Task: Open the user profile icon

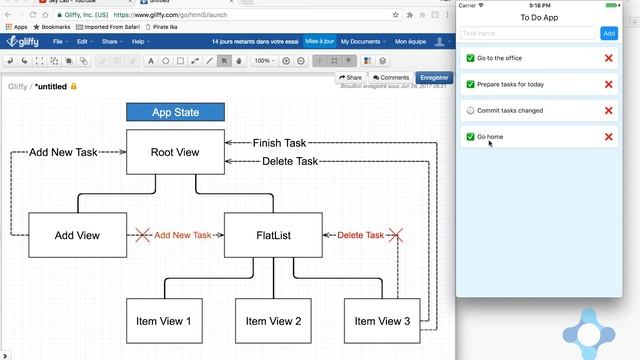Action: 440,42
